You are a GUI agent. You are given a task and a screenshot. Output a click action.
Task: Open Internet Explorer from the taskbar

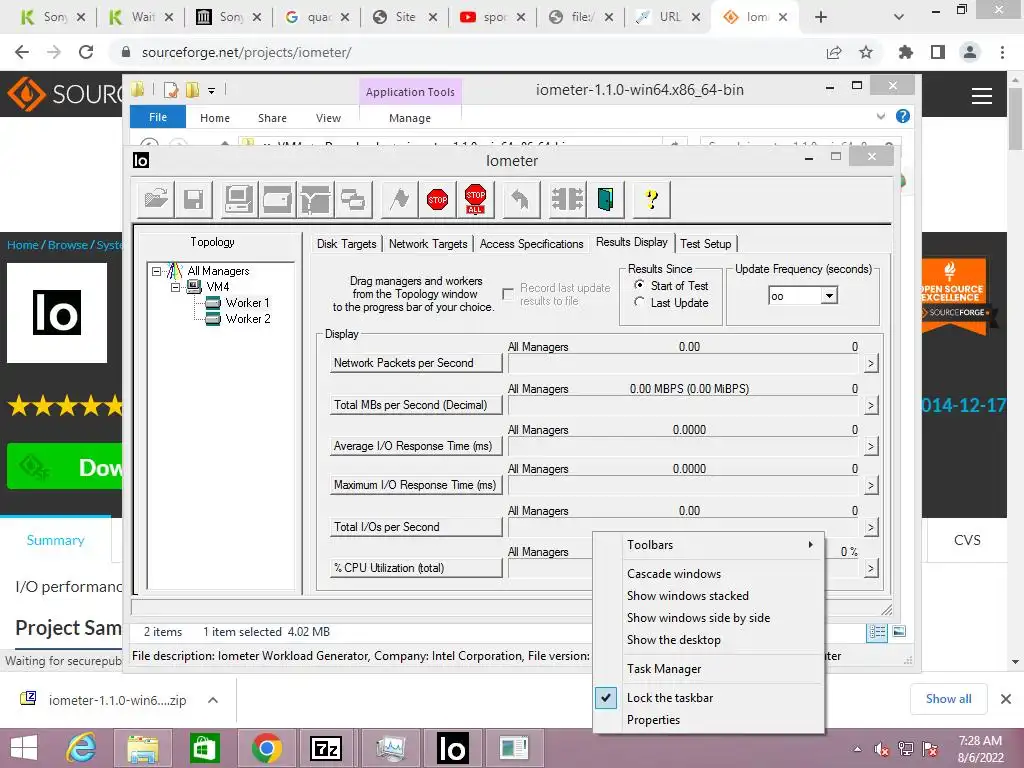point(82,748)
